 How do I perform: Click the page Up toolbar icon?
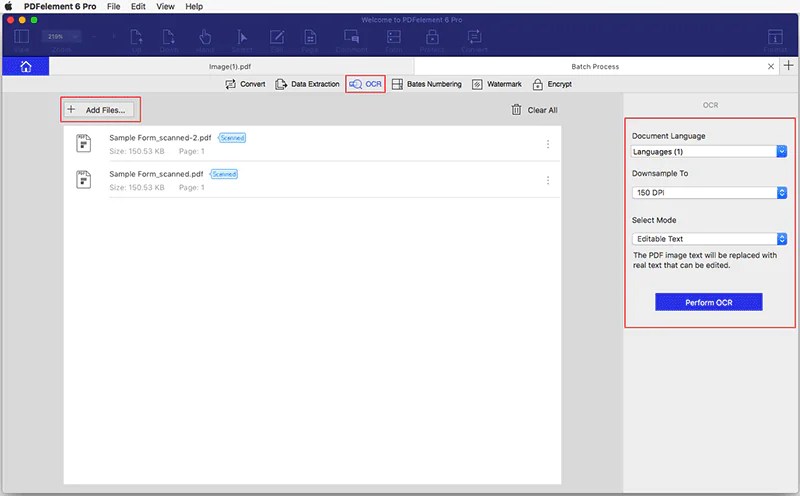(136, 37)
